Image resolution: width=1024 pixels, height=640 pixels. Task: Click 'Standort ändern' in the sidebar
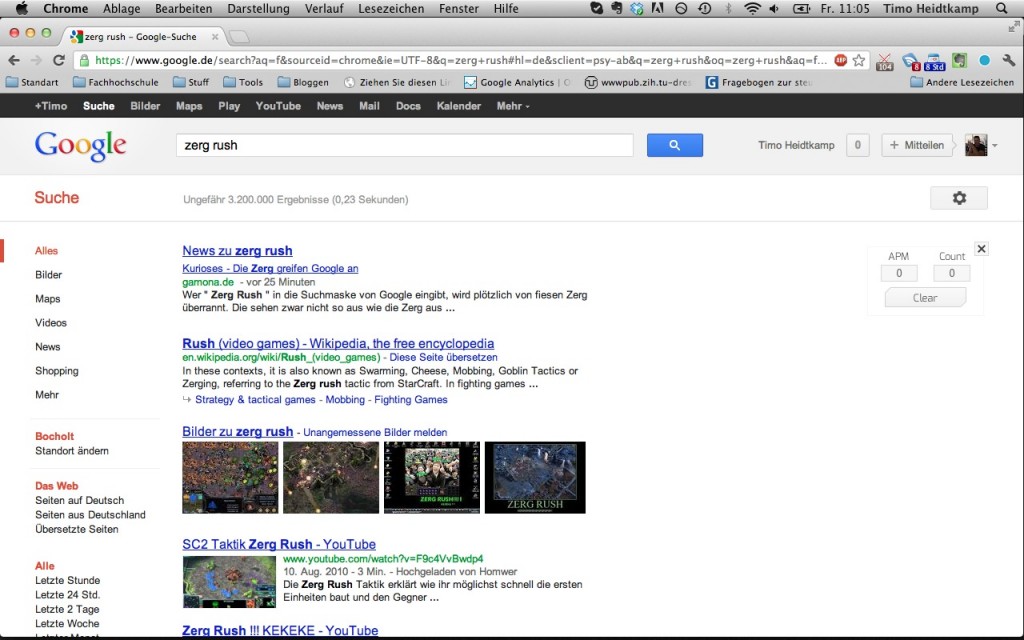point(72,451)
